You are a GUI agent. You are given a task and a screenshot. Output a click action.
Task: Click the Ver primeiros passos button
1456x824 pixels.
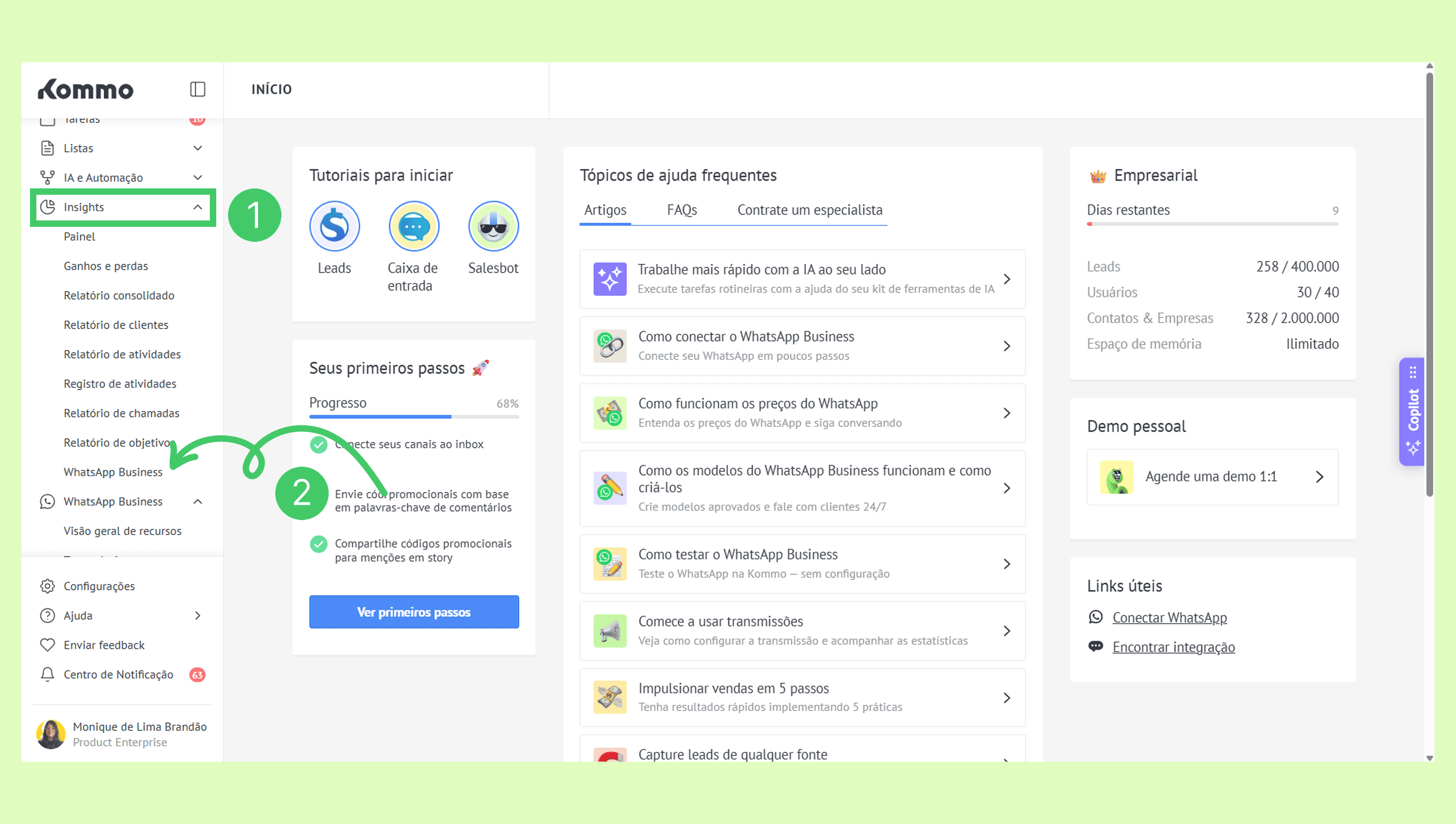tap(414, 612)
